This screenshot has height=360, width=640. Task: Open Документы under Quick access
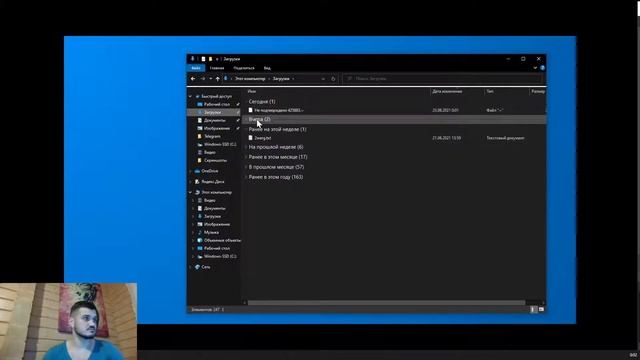point(214,120)
